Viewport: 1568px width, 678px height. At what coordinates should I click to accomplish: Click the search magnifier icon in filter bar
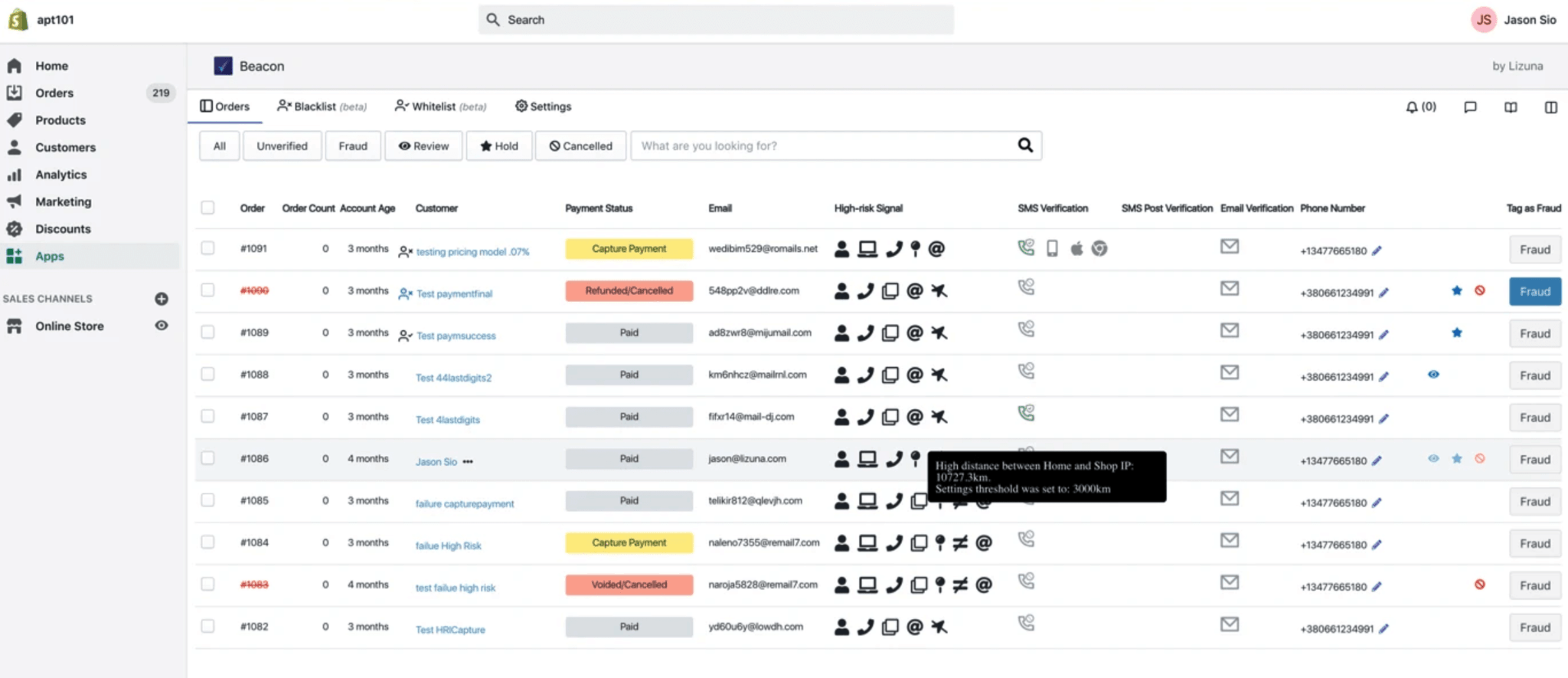(1025, 146)
